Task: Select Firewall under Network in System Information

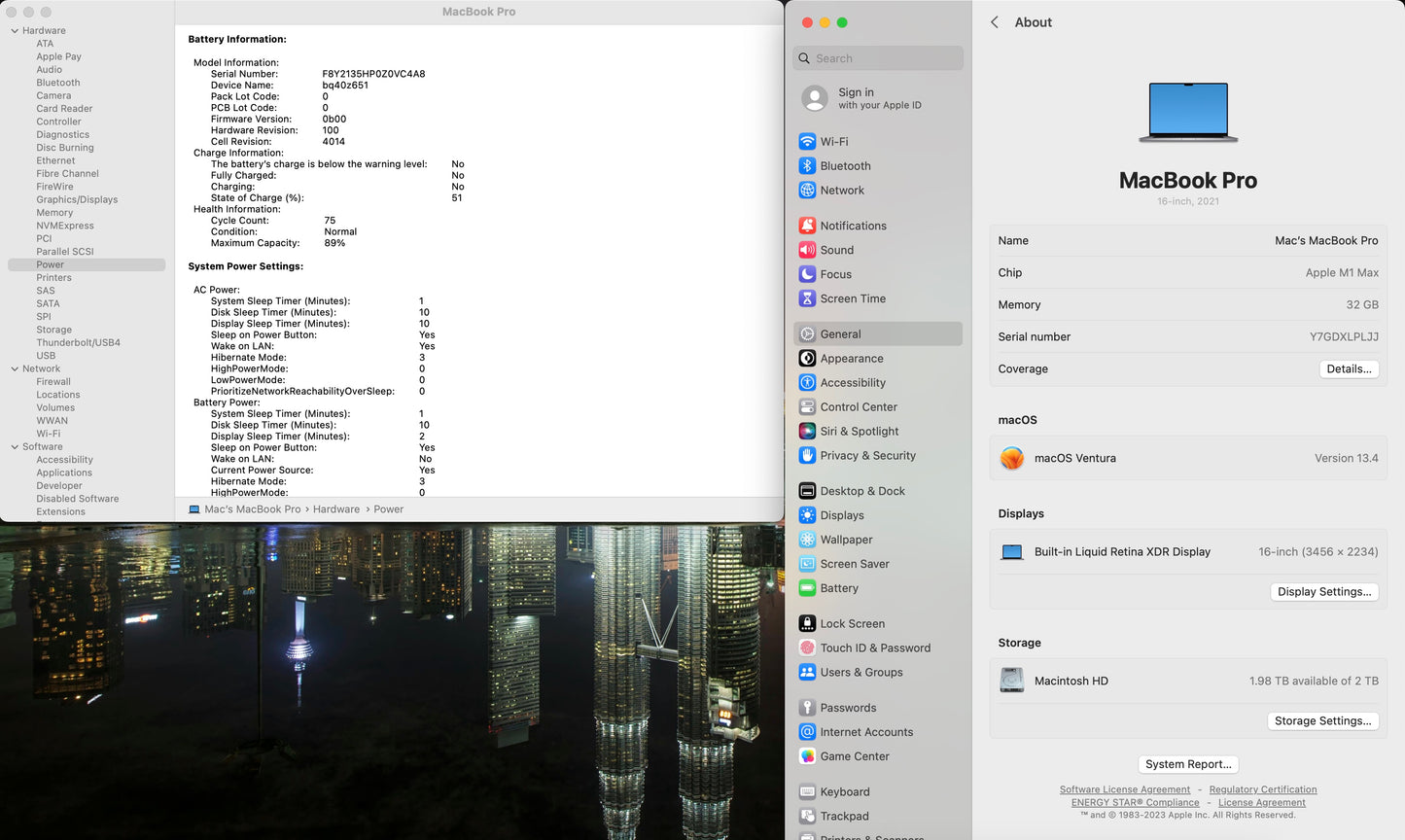Action: [53, 381]
